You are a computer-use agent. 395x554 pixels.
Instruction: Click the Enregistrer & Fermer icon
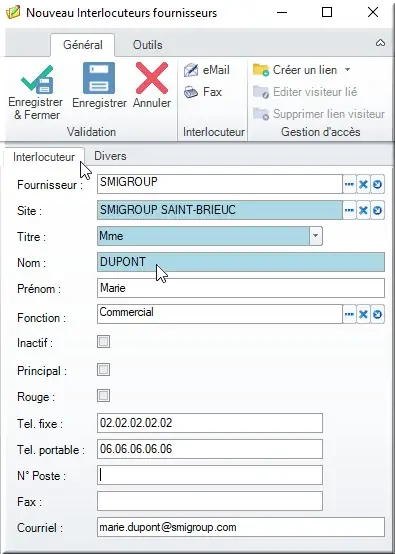pos(37,80)
